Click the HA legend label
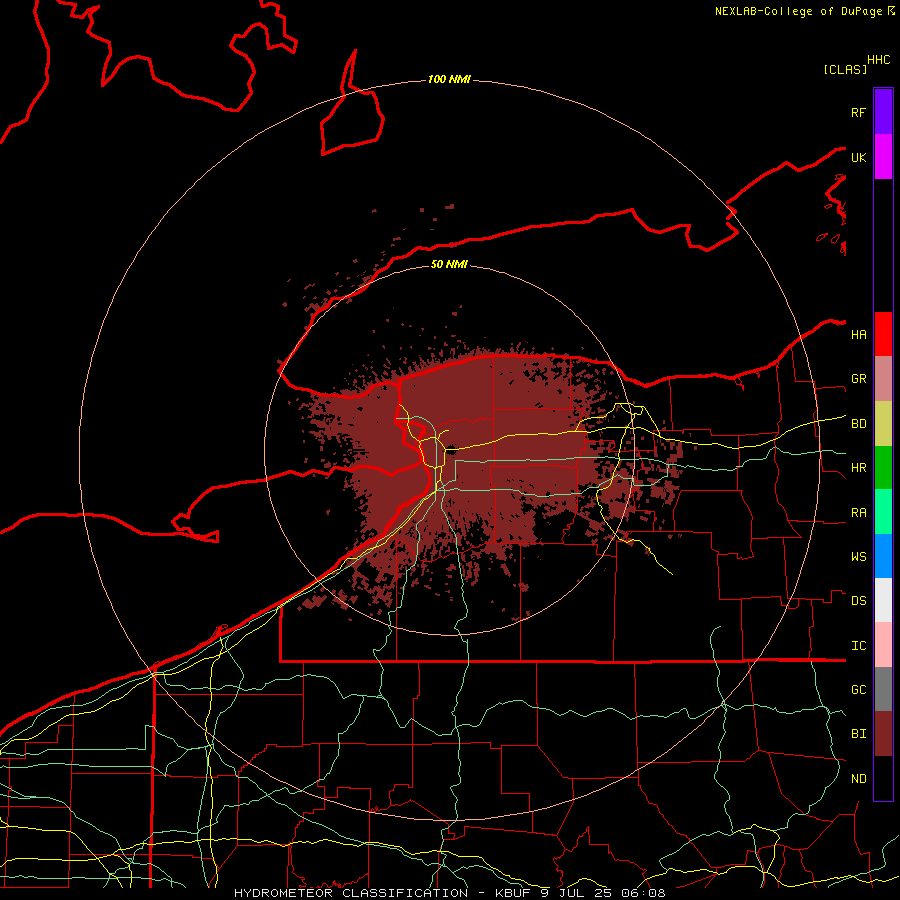This screenshot has height=900, width=900. pos(858,335)
